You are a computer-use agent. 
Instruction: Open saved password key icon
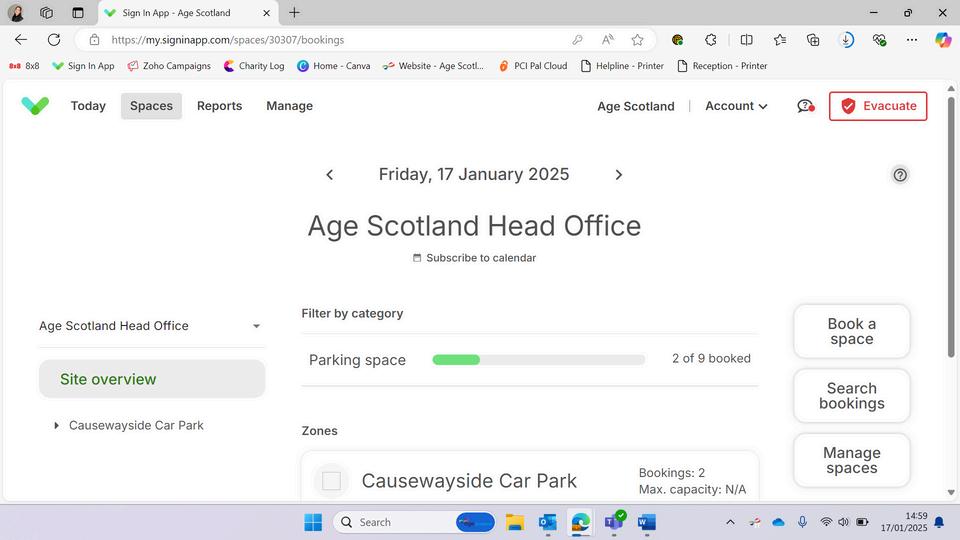pyautogui.click(x=577, y=40)
